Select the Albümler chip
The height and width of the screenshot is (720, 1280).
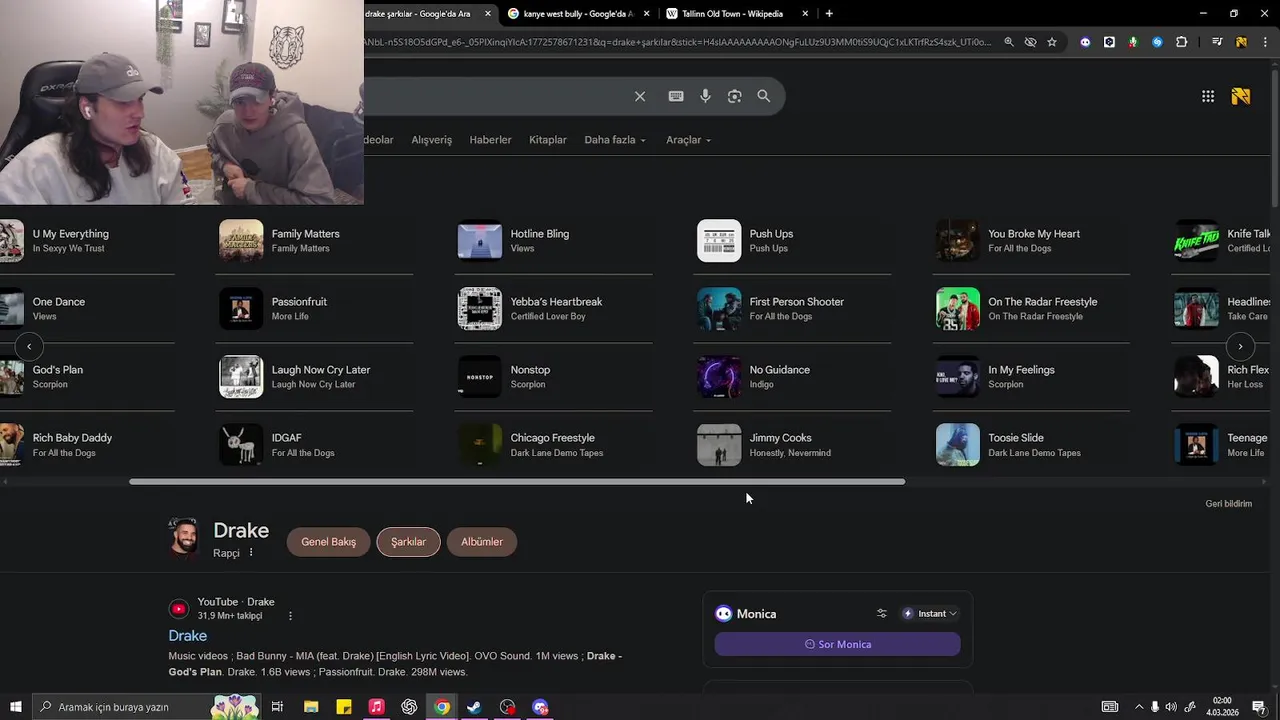click(x=482, y=542)
